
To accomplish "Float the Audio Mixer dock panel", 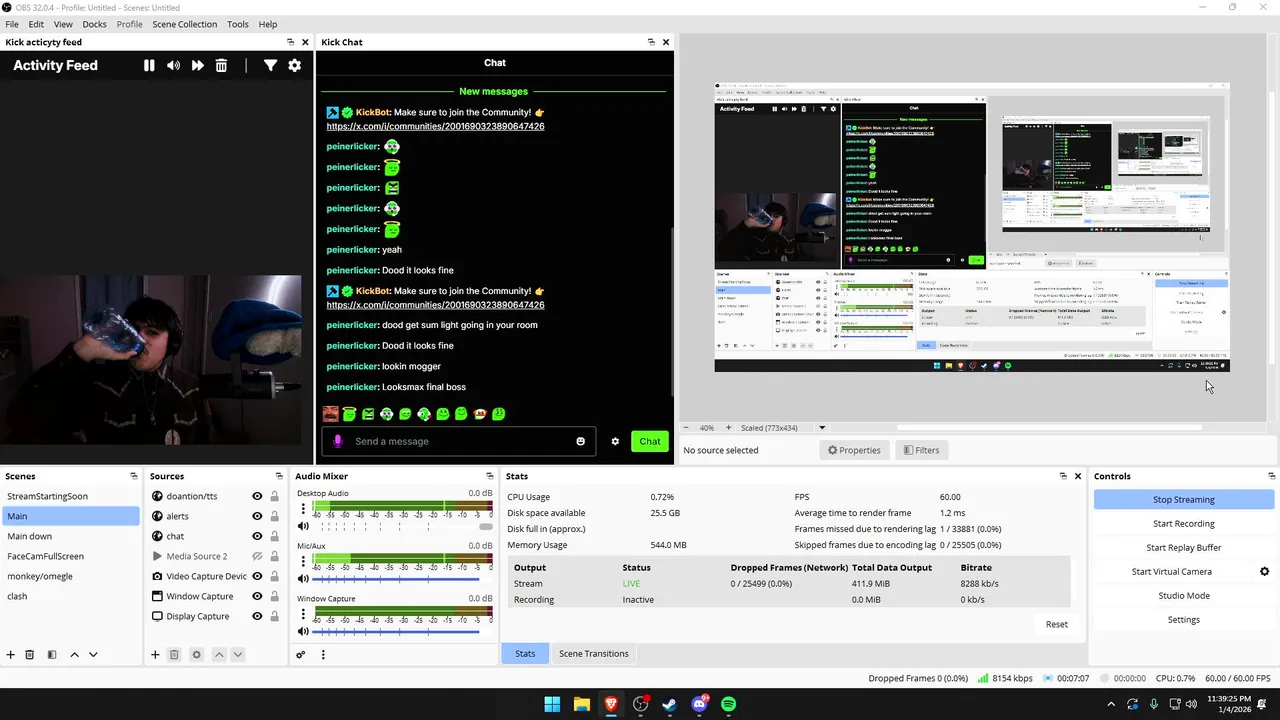I will [x=490, y=476].
